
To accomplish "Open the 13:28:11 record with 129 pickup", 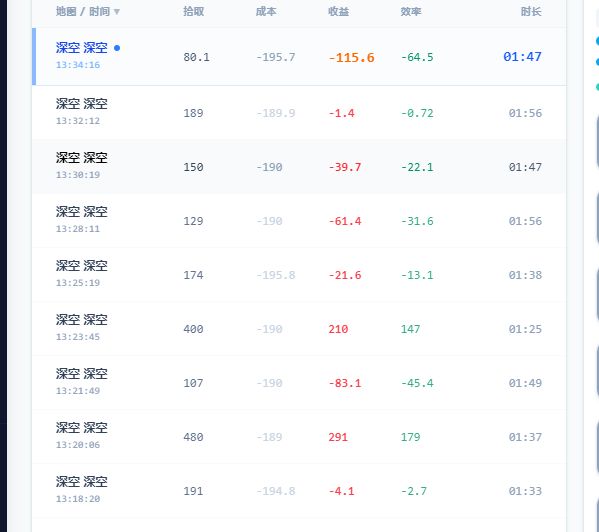I will [299, 220].
